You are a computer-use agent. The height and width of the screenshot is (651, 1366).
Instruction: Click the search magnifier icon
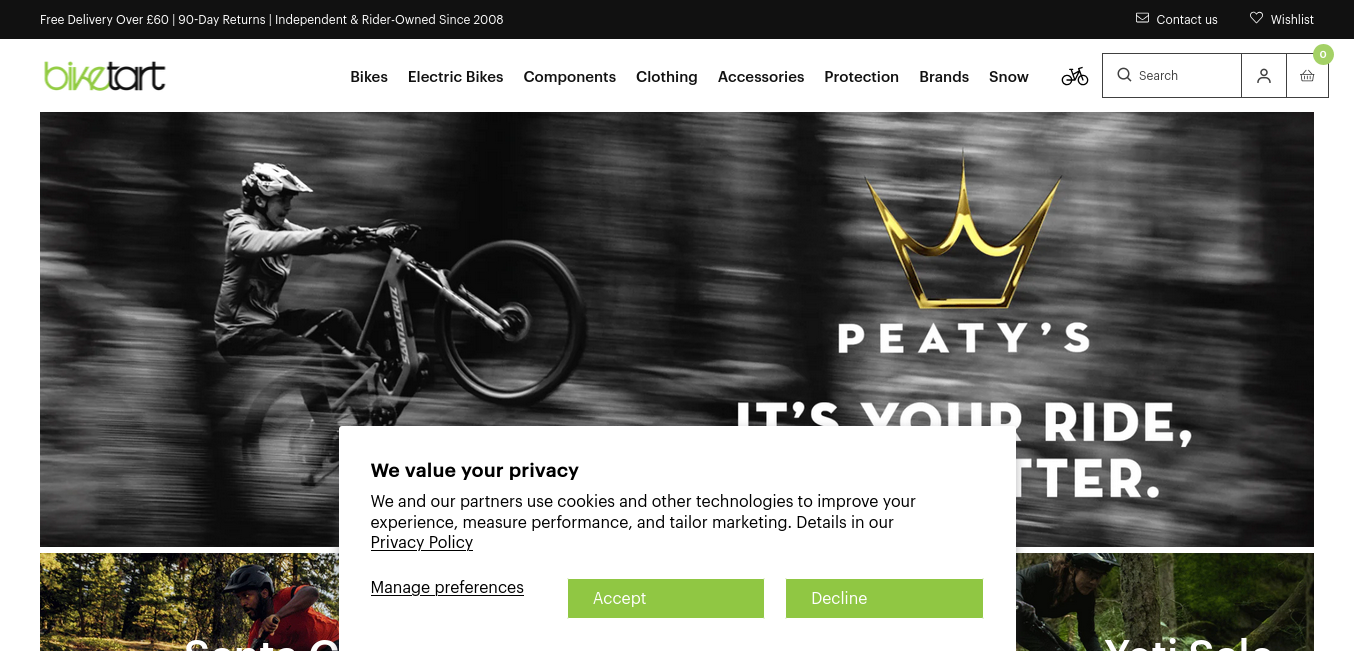click(1124, 75)
